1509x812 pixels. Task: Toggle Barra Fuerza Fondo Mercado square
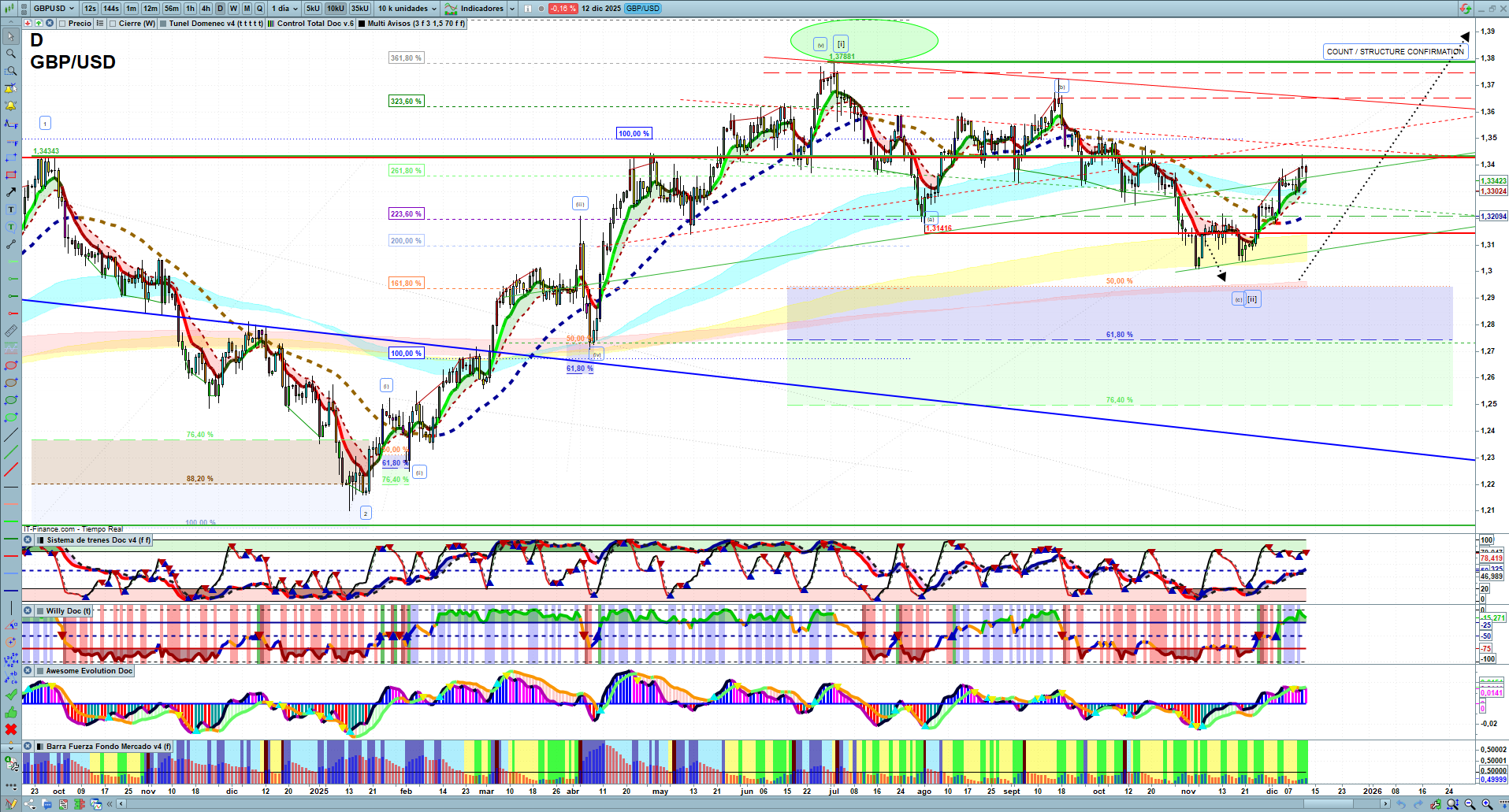[39, 747]
